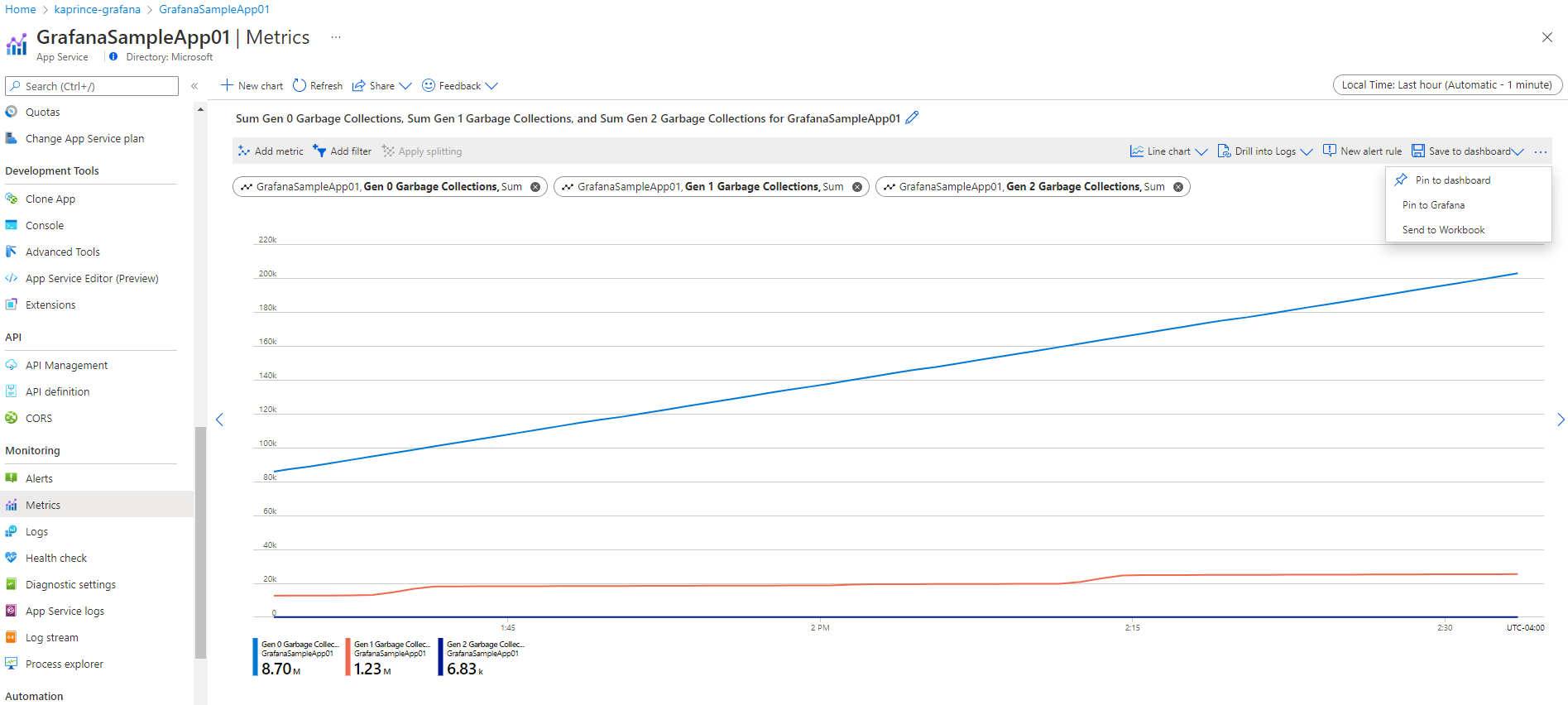Click the chart ellipsis more options button
The width and height of the screenshot is (1568, 705).
(x=1540, y=151)
